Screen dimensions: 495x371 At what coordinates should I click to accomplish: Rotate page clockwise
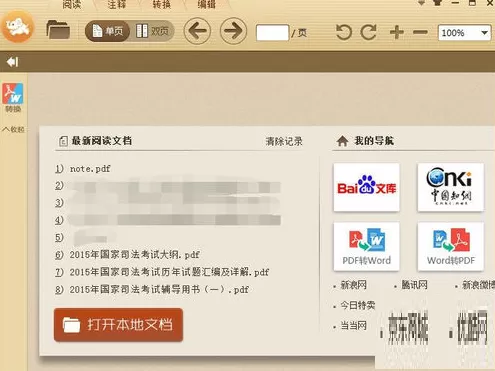(369, 32)
